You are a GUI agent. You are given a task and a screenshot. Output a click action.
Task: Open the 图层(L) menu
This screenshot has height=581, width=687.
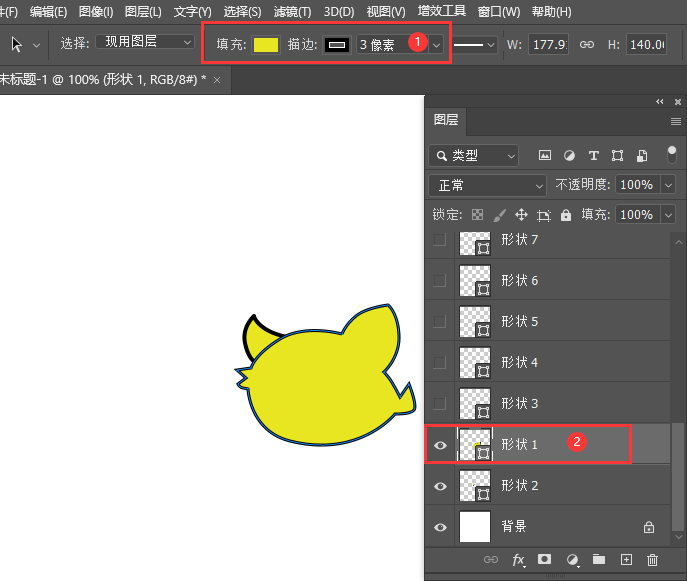click(144, 12)
